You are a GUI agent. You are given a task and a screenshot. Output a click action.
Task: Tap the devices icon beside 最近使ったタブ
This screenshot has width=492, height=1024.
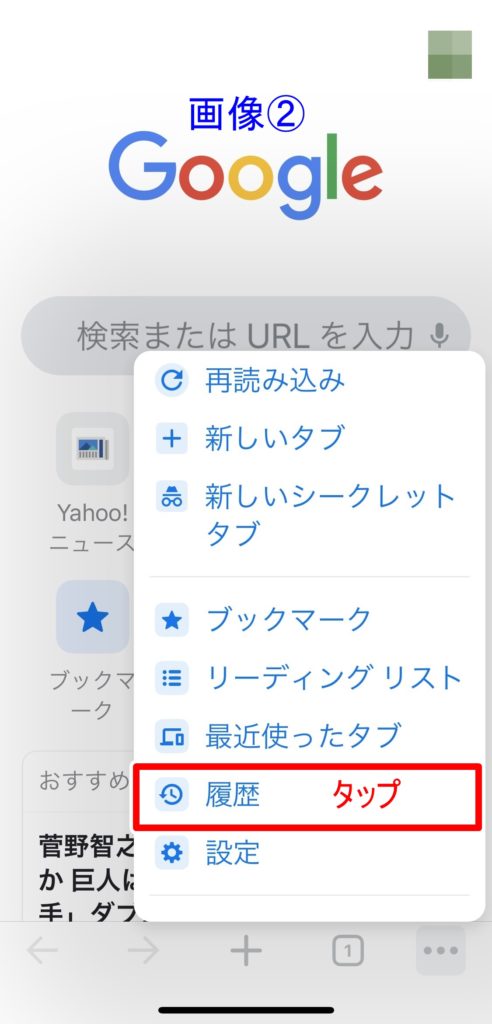pos(172,737)
